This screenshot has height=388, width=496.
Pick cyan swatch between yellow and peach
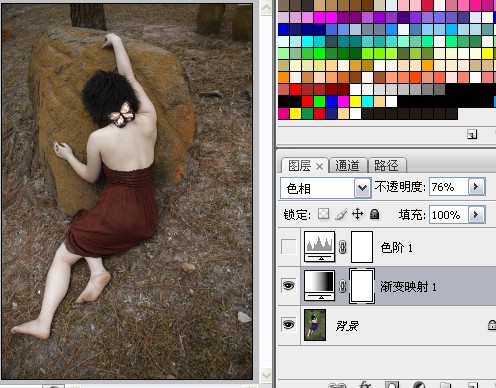coord(367,101)
